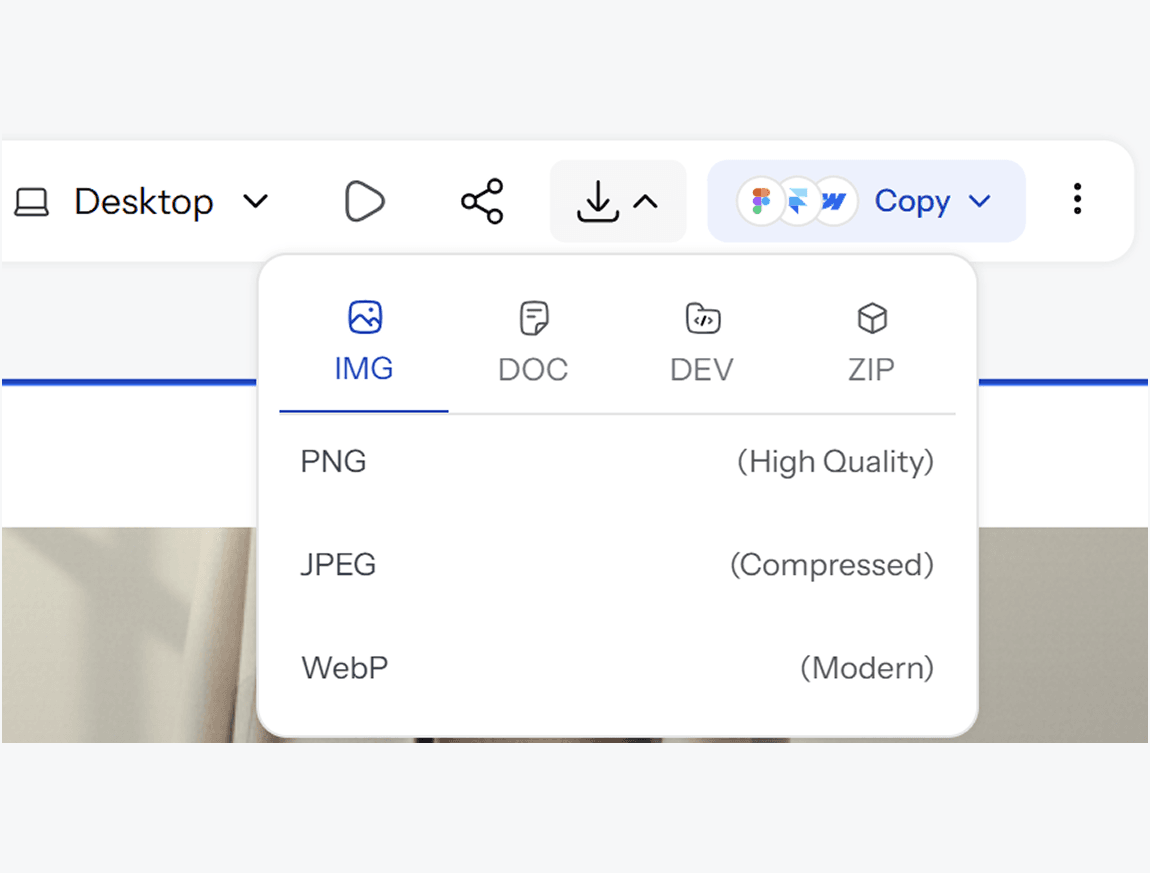Select the ZIP export tab
Screen dimensions: 1150x873
(871, 340)
